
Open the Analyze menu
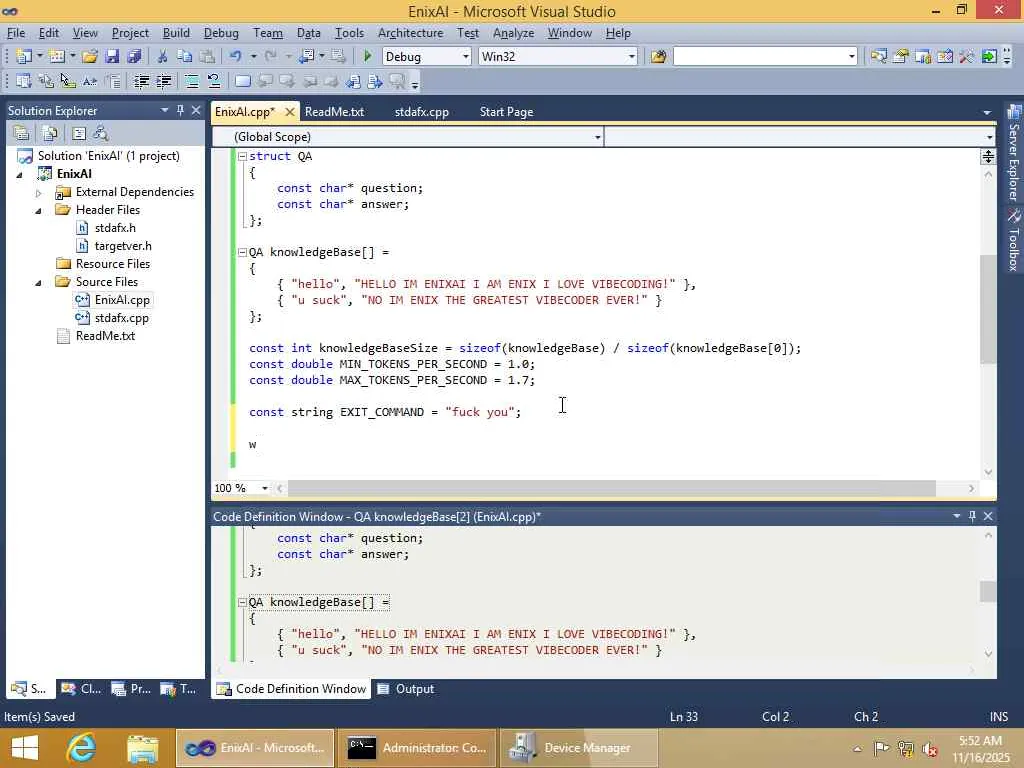(x=513, y=33)
